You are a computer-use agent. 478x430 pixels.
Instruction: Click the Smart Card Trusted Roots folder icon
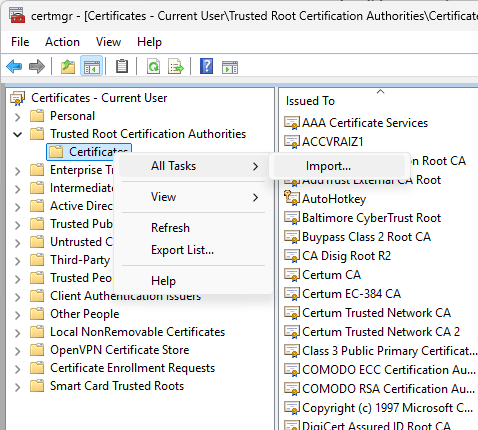37,386
